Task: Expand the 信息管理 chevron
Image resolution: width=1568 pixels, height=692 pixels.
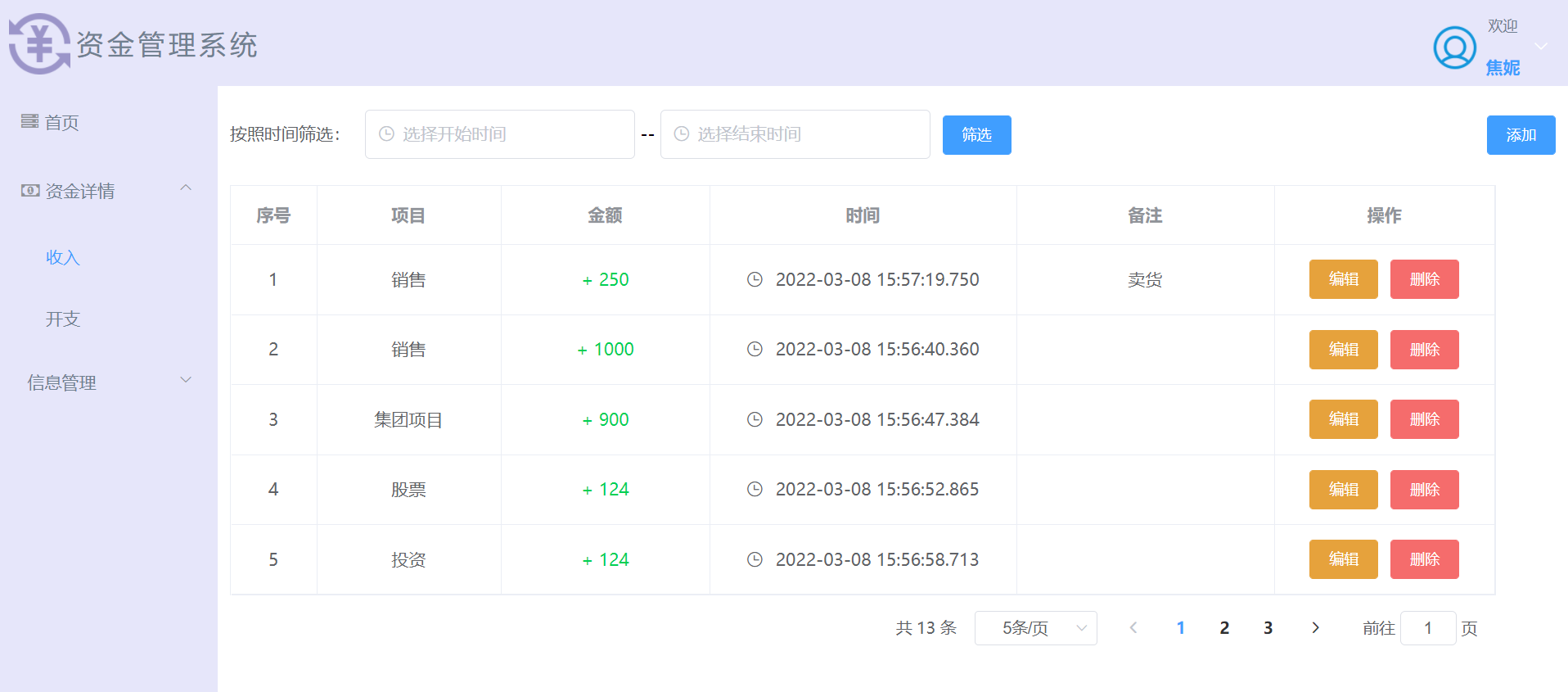Action: [x=186, y=379]
